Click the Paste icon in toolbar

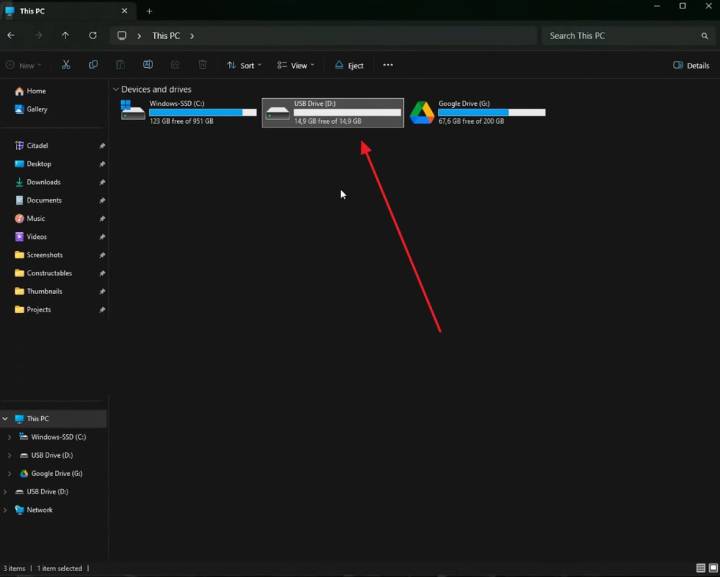[120, 65]
